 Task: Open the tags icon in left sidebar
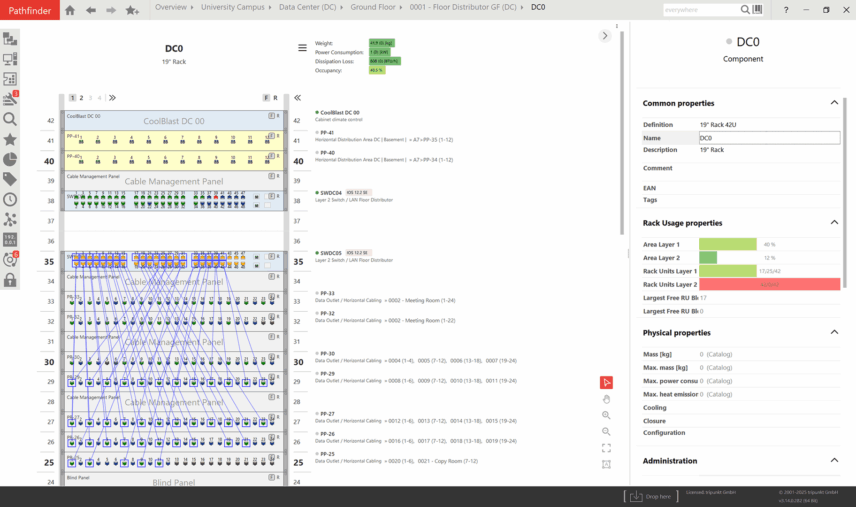point(10,179)
